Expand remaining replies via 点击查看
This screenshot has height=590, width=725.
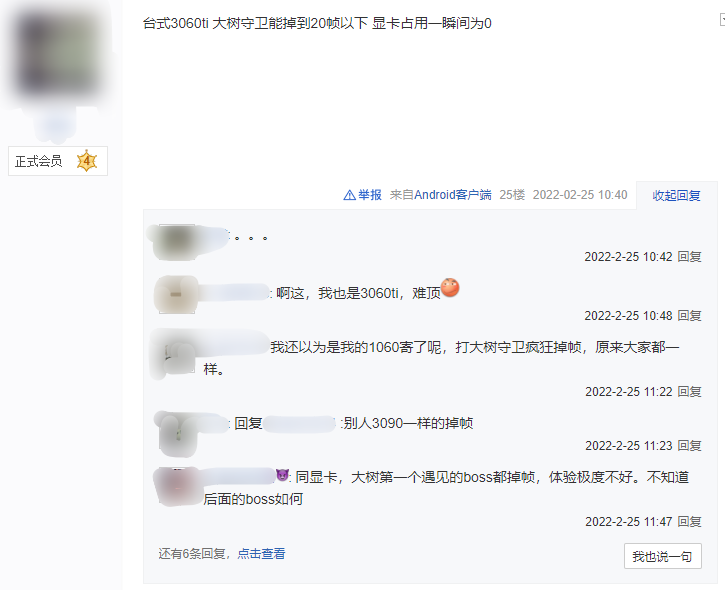pyautogui.click(x=261, y=553)
